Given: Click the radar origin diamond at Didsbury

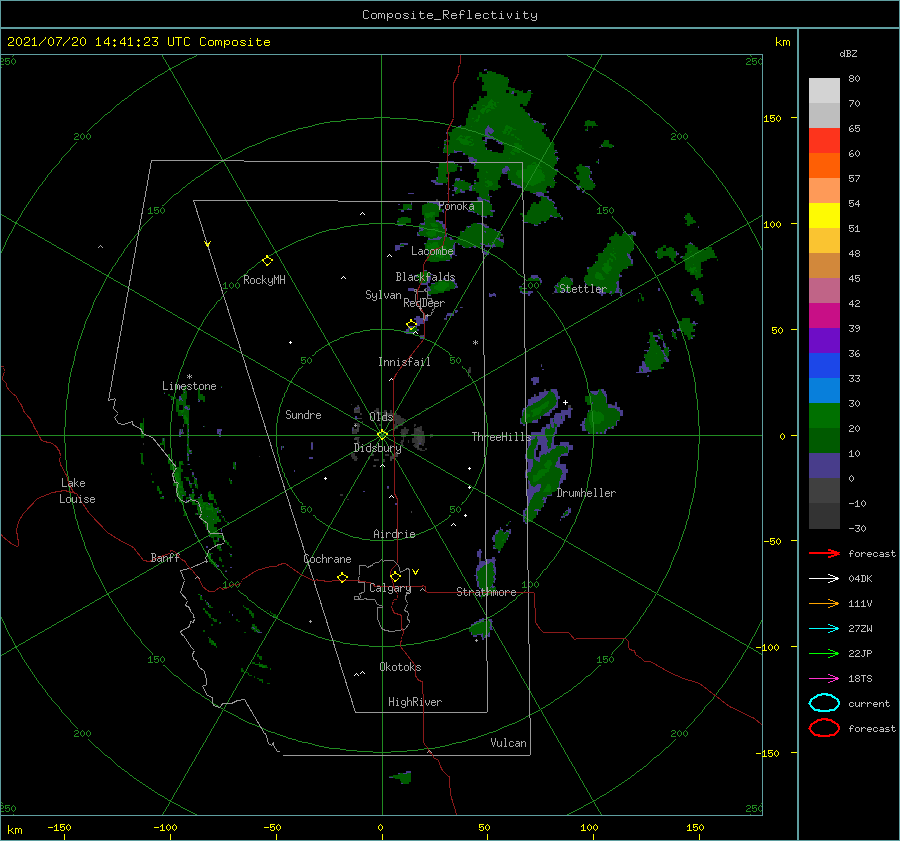Looking at the screenshot, I should pyautogui.click(x=382, y=435).
